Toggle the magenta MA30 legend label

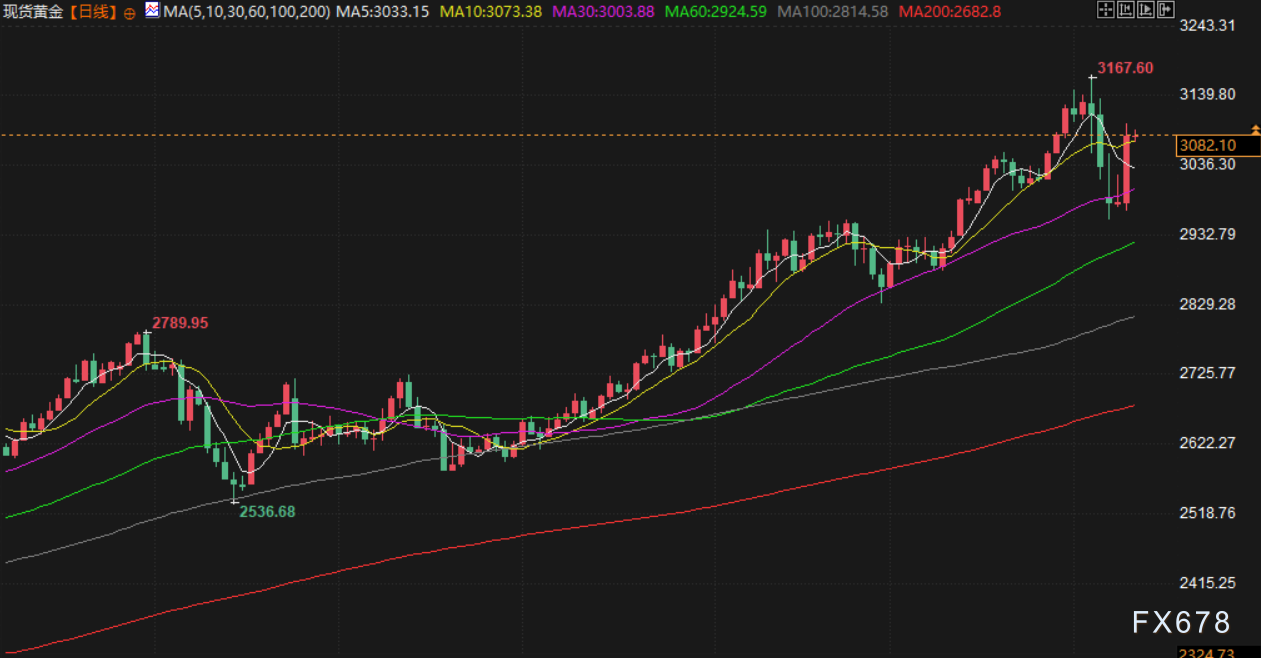(x=603, y=12)
